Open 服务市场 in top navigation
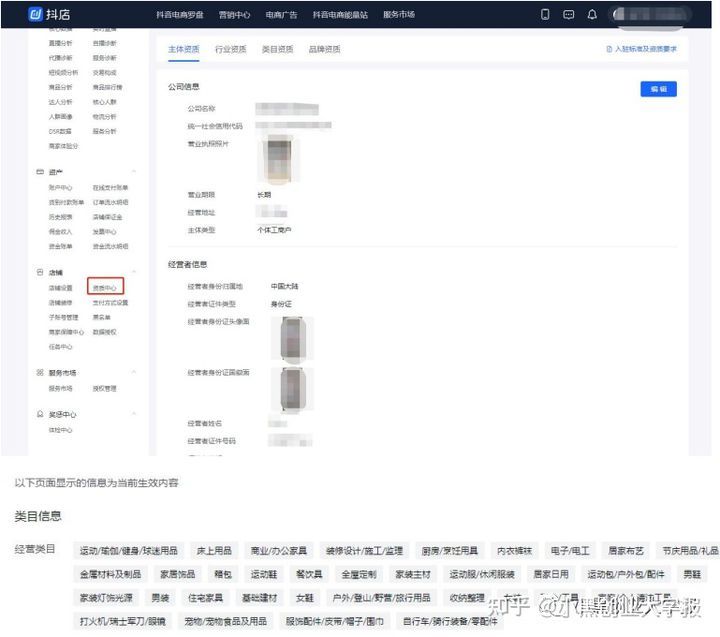Viewport: 720px width, 637px height. [x=399, y=15]
